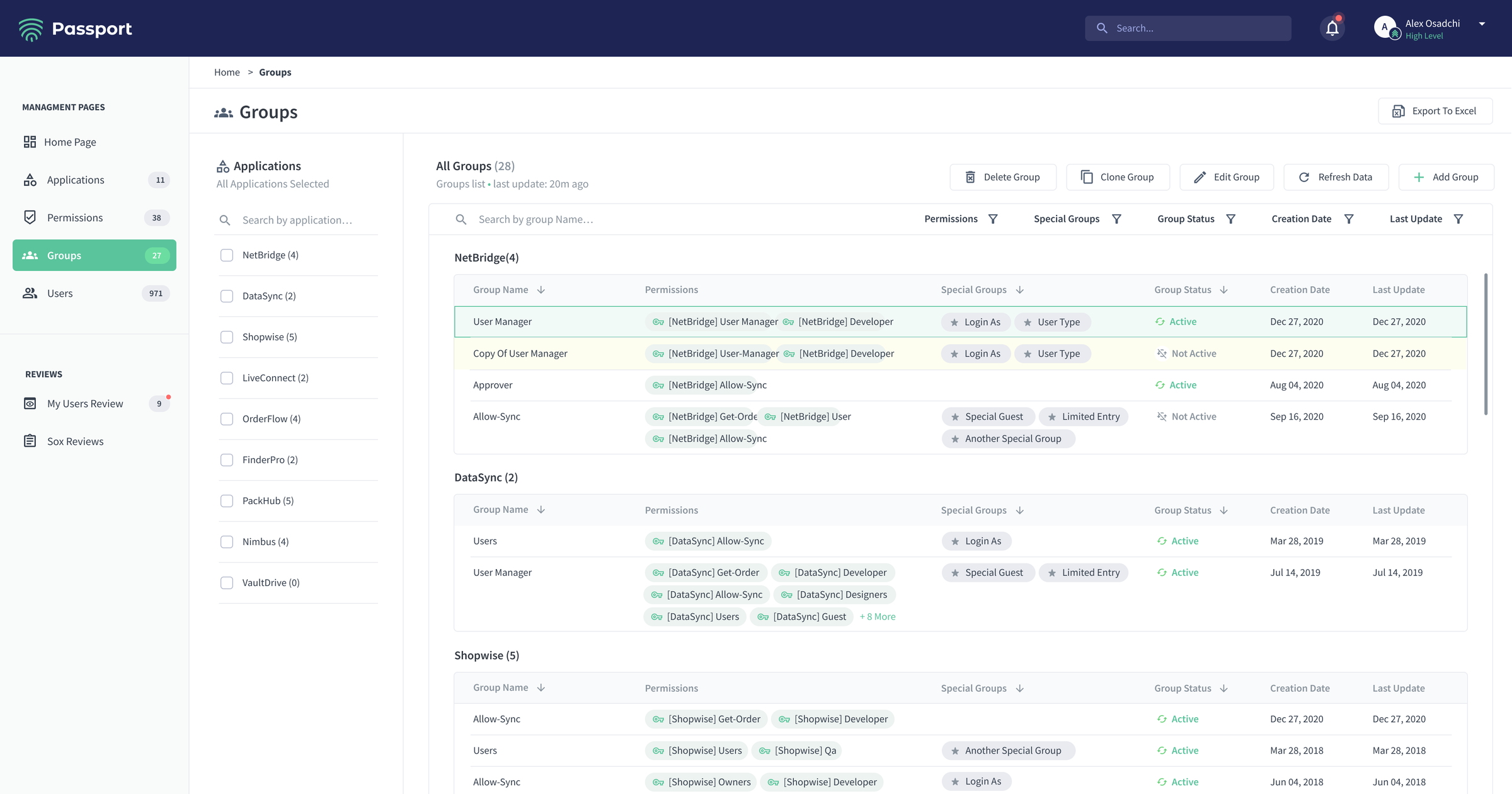The image size is (1512, 794).
Task: Open My Users Review in sidebar
Action: click(x=94, y=403)
